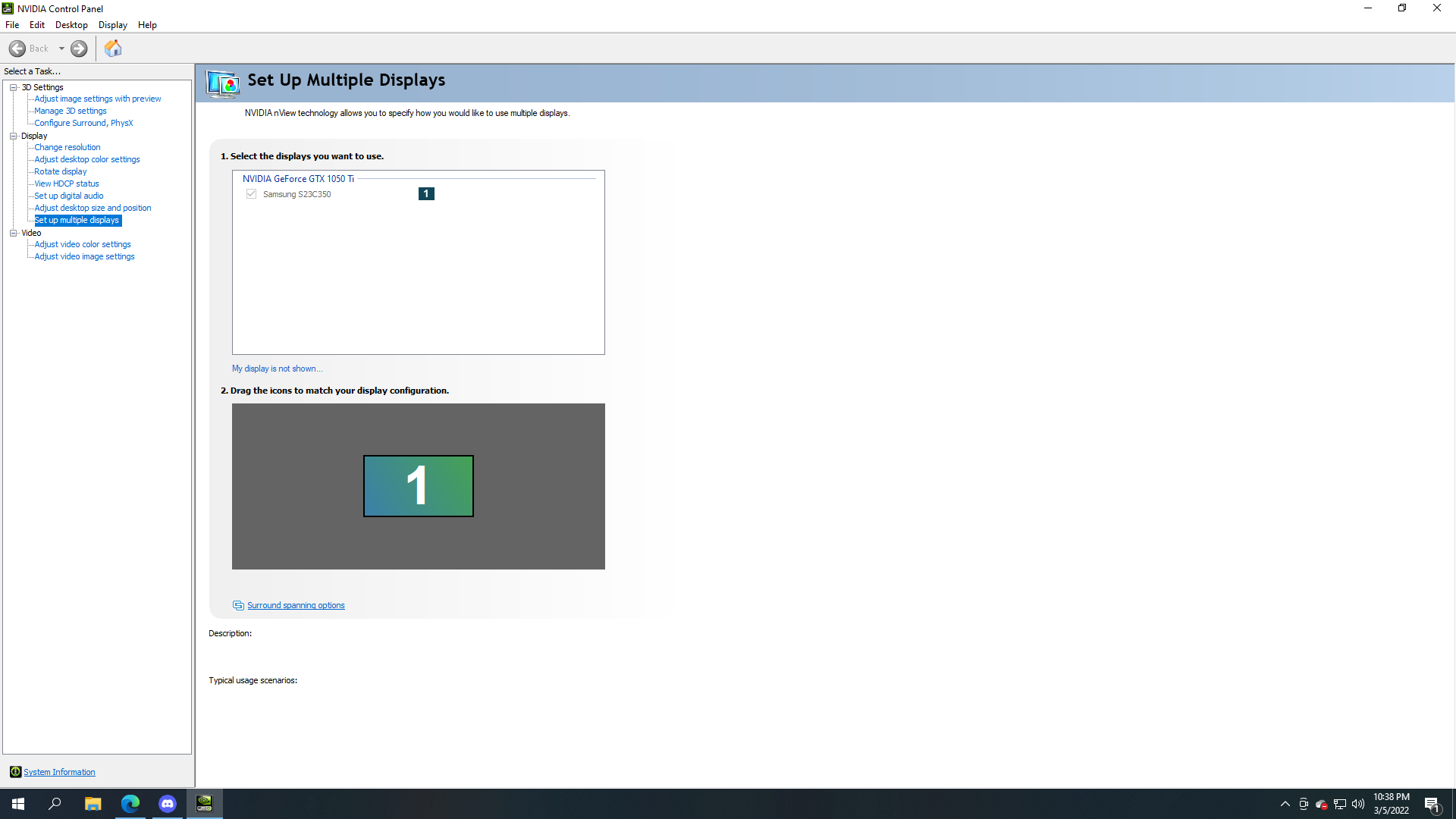Viewport: 1456px width, 819px height.
Task: Click the Meet Now camera tray icon
Action: (x=1304, y=804)
